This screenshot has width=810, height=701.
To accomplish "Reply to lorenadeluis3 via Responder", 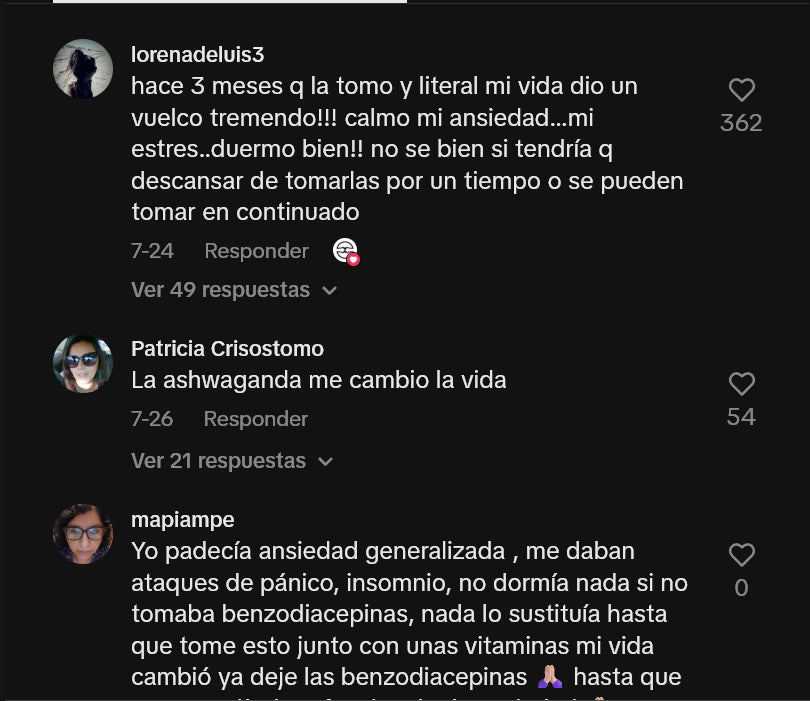I will (x=256, y=251).
